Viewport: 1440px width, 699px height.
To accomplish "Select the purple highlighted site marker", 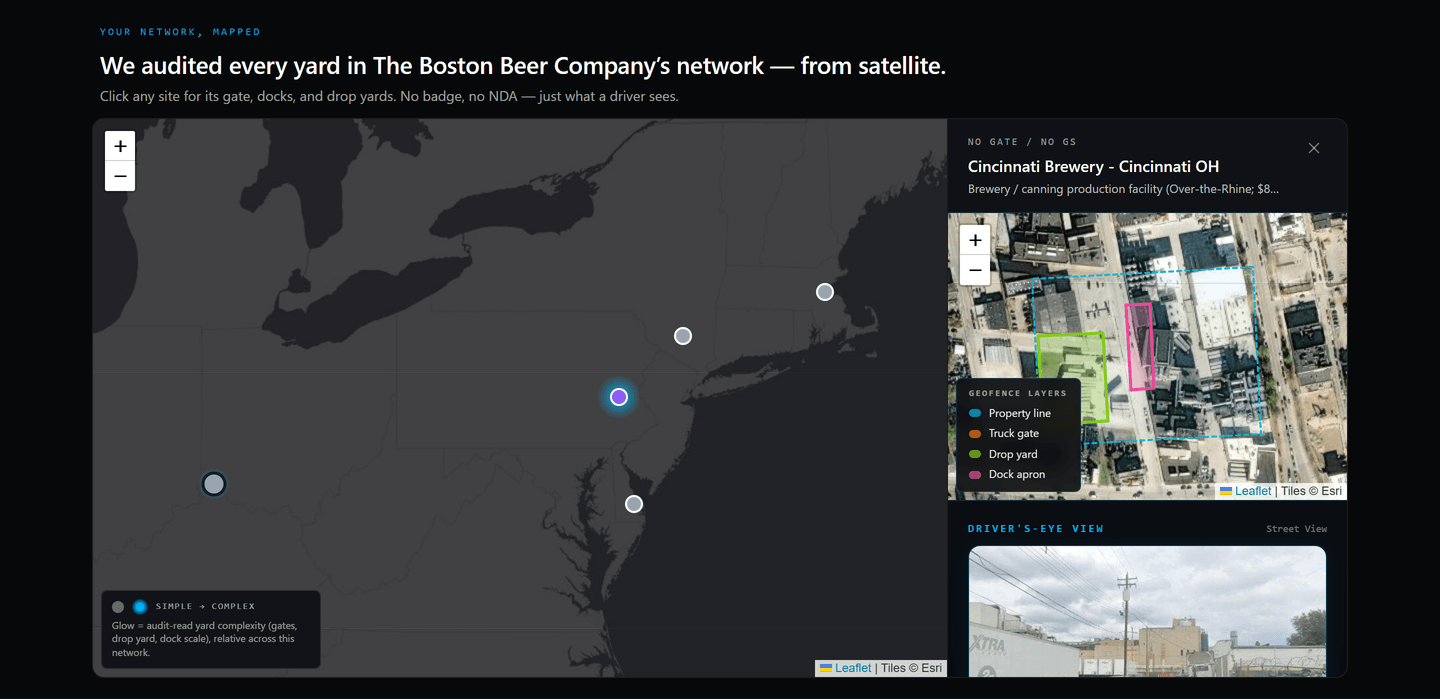I will coord(619,397).
